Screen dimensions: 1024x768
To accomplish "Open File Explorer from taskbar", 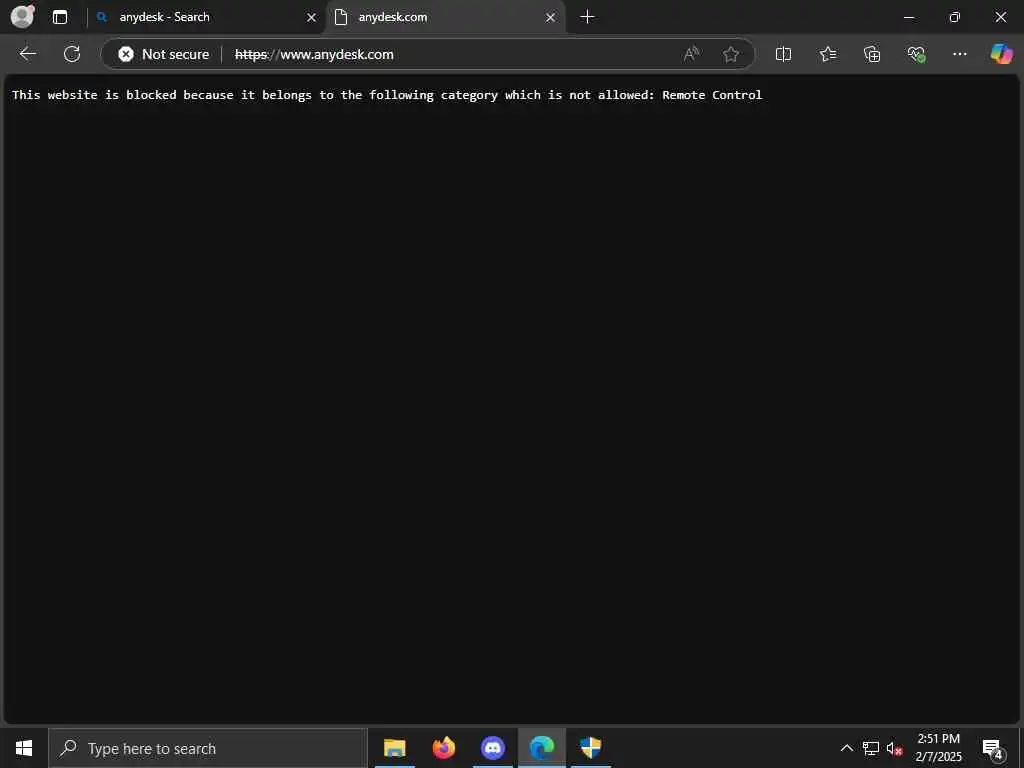I will click(394, 748).
